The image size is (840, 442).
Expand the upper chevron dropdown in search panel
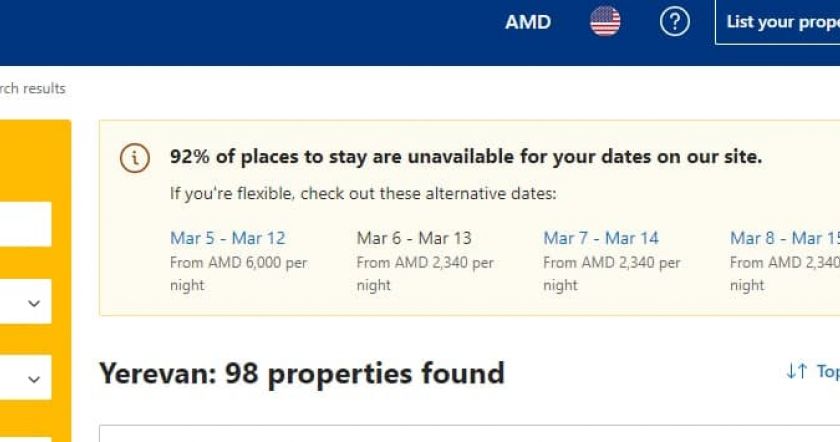coord(34,303)
